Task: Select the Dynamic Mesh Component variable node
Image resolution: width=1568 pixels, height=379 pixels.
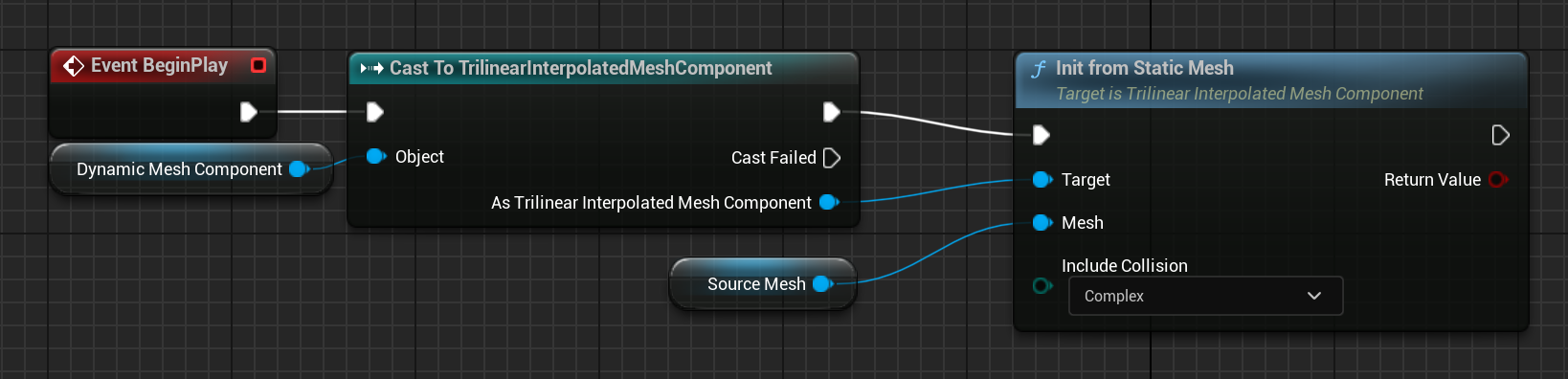Action: point(190,168)
